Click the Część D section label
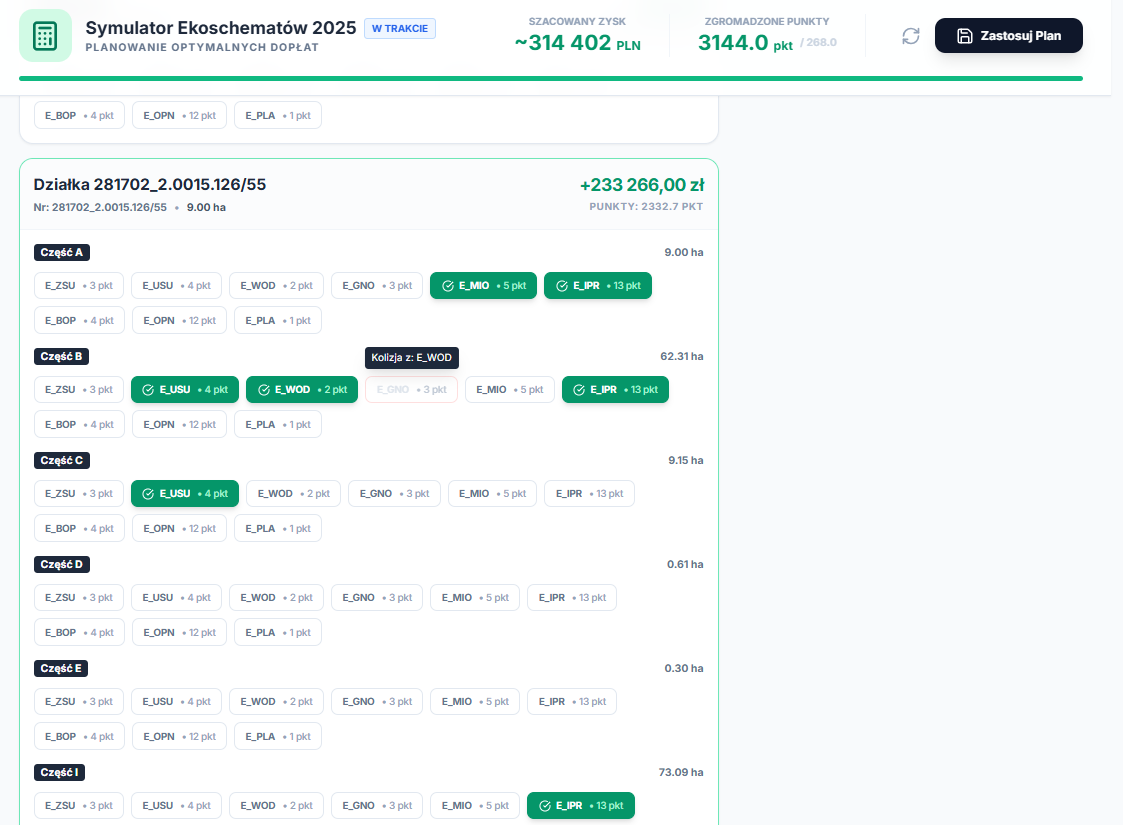The width and height of the screenshot is (1123, 825). pos(62,564)
